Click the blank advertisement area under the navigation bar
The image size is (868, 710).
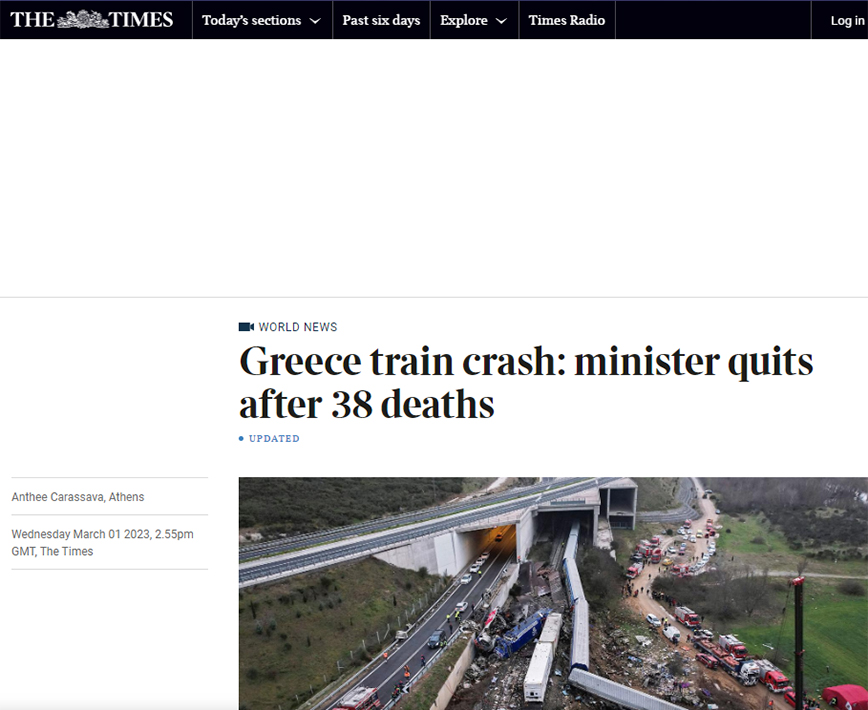434,168
